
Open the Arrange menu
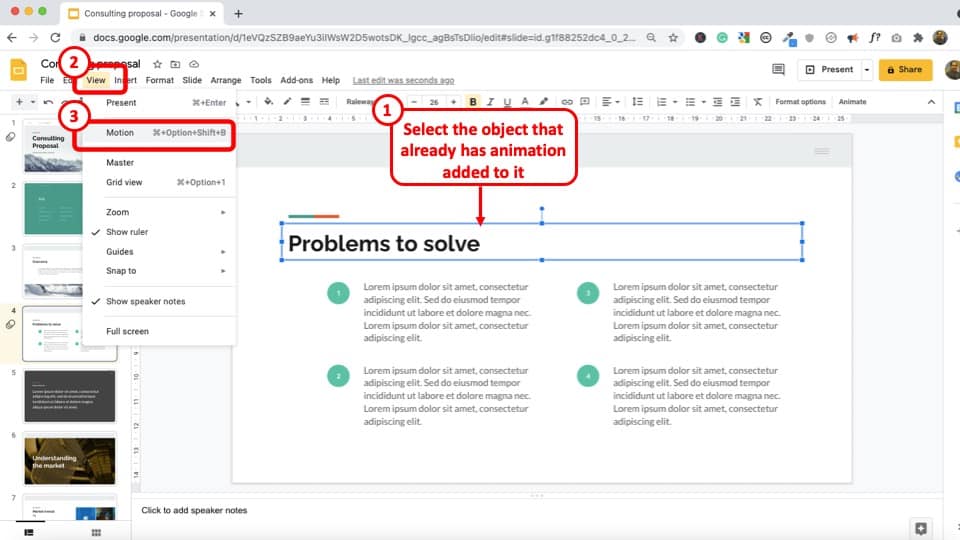226,80
